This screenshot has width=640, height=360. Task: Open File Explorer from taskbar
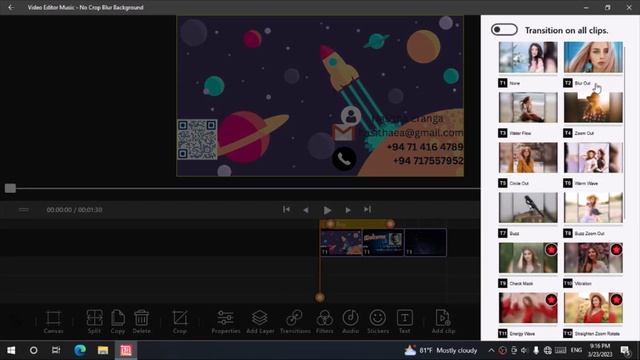(102, 350)
